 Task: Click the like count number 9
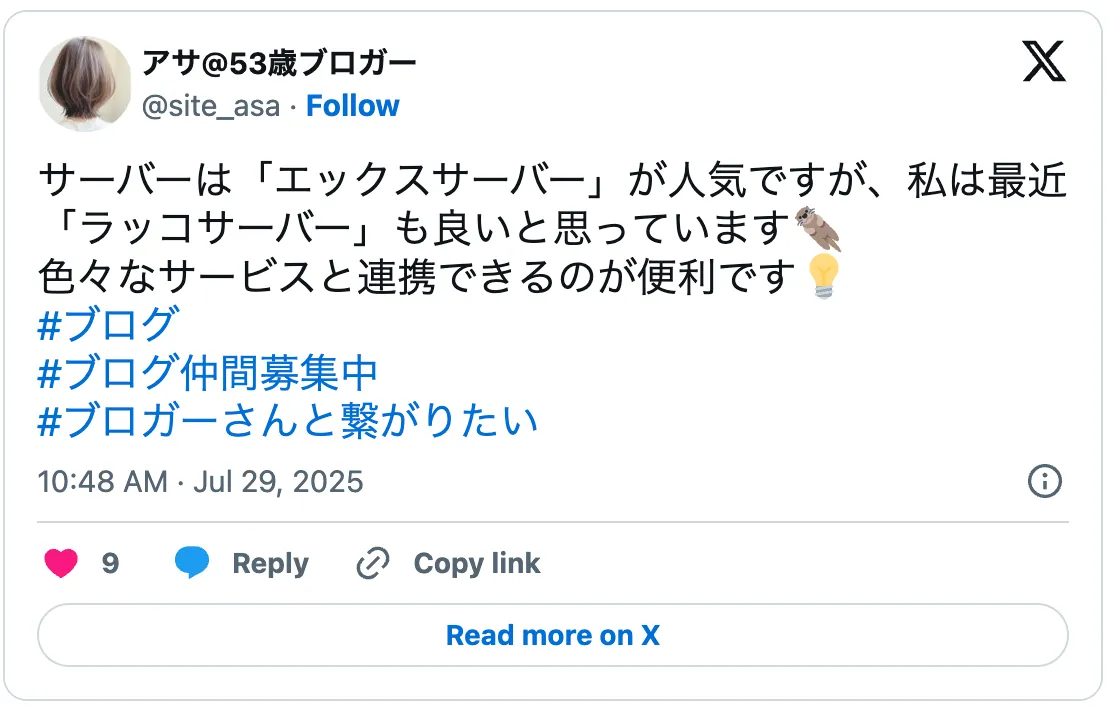109,563
